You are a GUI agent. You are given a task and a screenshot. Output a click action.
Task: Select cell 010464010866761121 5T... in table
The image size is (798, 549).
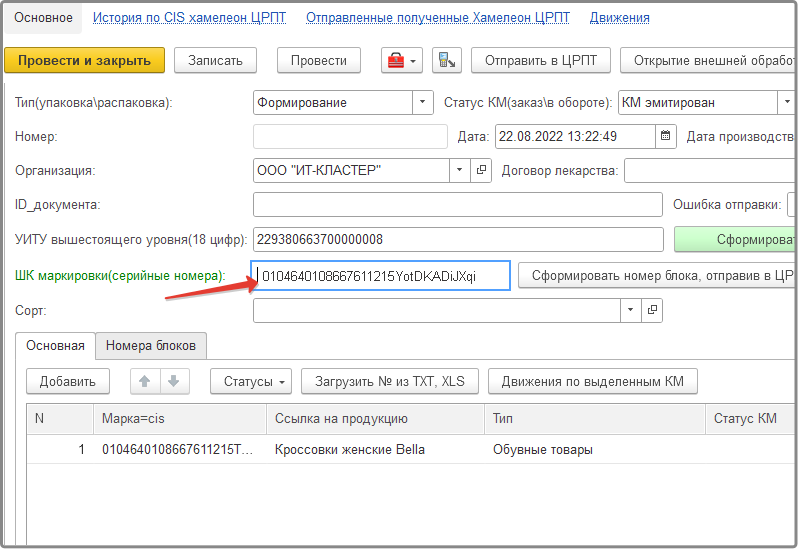pos(180,450)
